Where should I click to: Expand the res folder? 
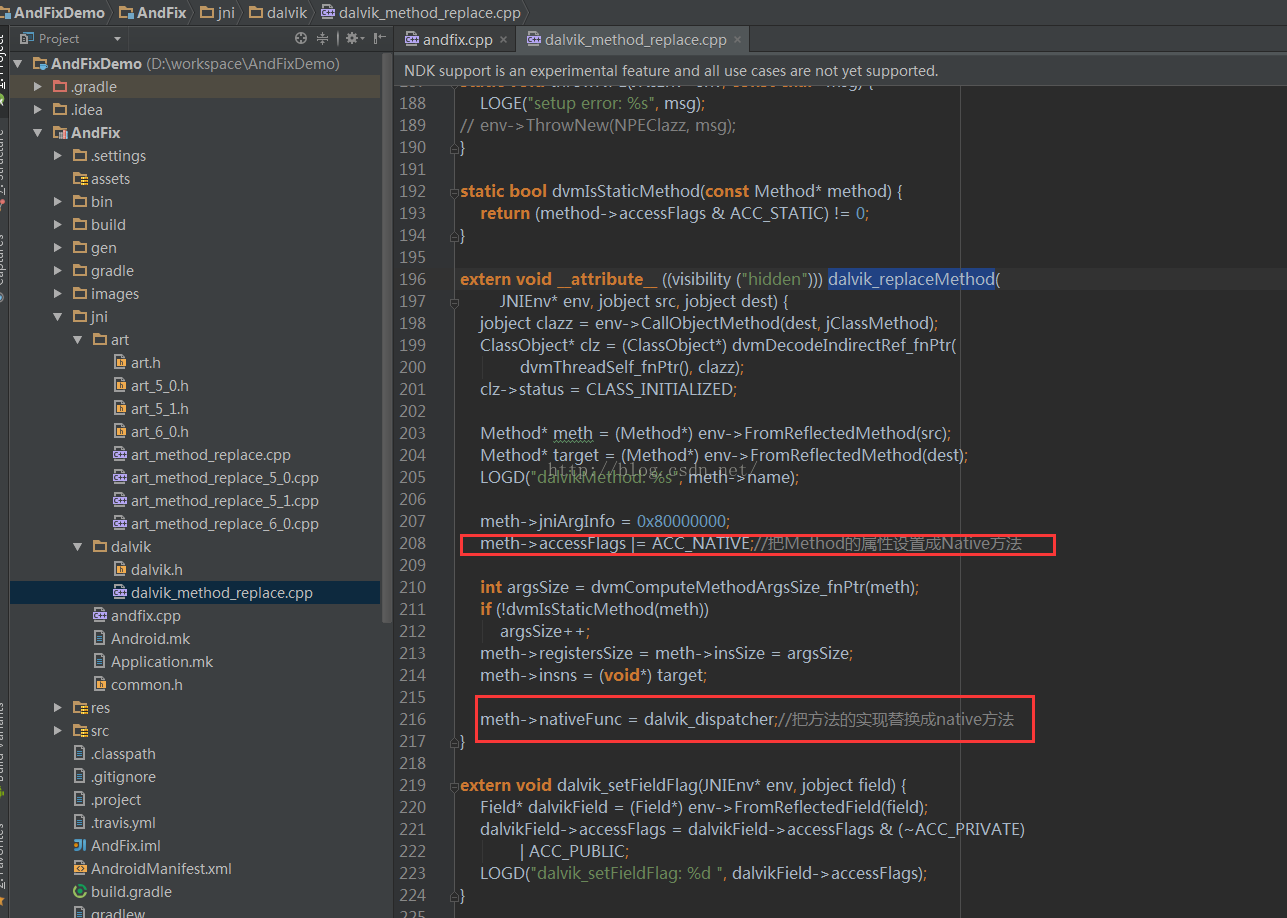pyautogui.click(x=58, y=708)
